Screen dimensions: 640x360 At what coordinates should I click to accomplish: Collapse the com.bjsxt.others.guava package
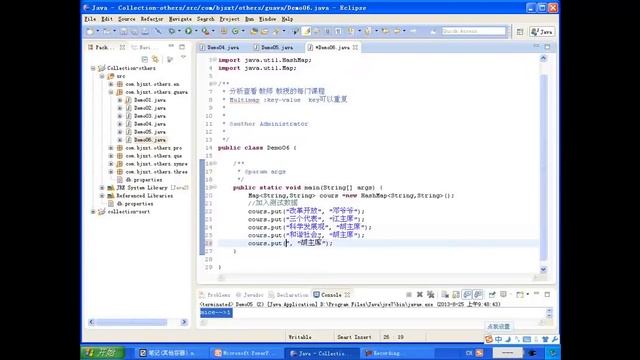111,92
